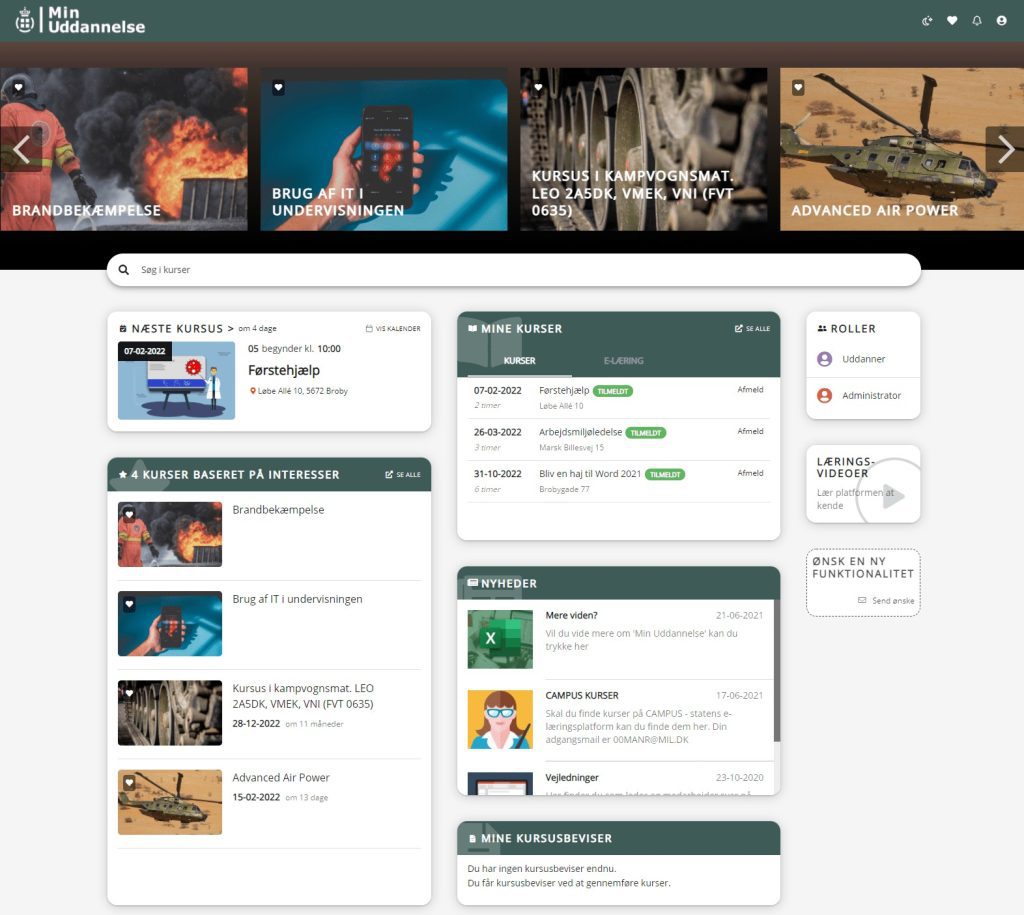1024x915 pixels.
Task: Click Afmeld for Førstehjælp course
Action: point(750,390)
